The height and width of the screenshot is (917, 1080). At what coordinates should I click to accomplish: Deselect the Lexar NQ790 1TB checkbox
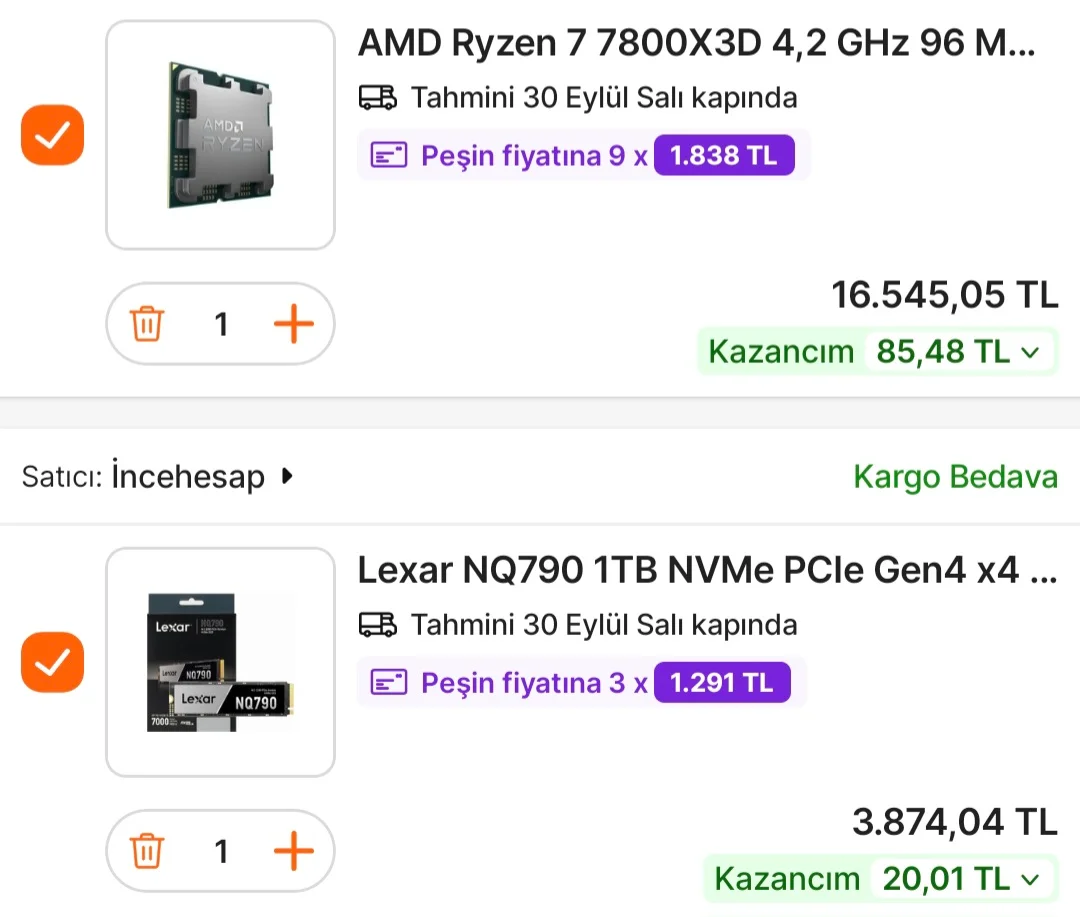[52, 662]
